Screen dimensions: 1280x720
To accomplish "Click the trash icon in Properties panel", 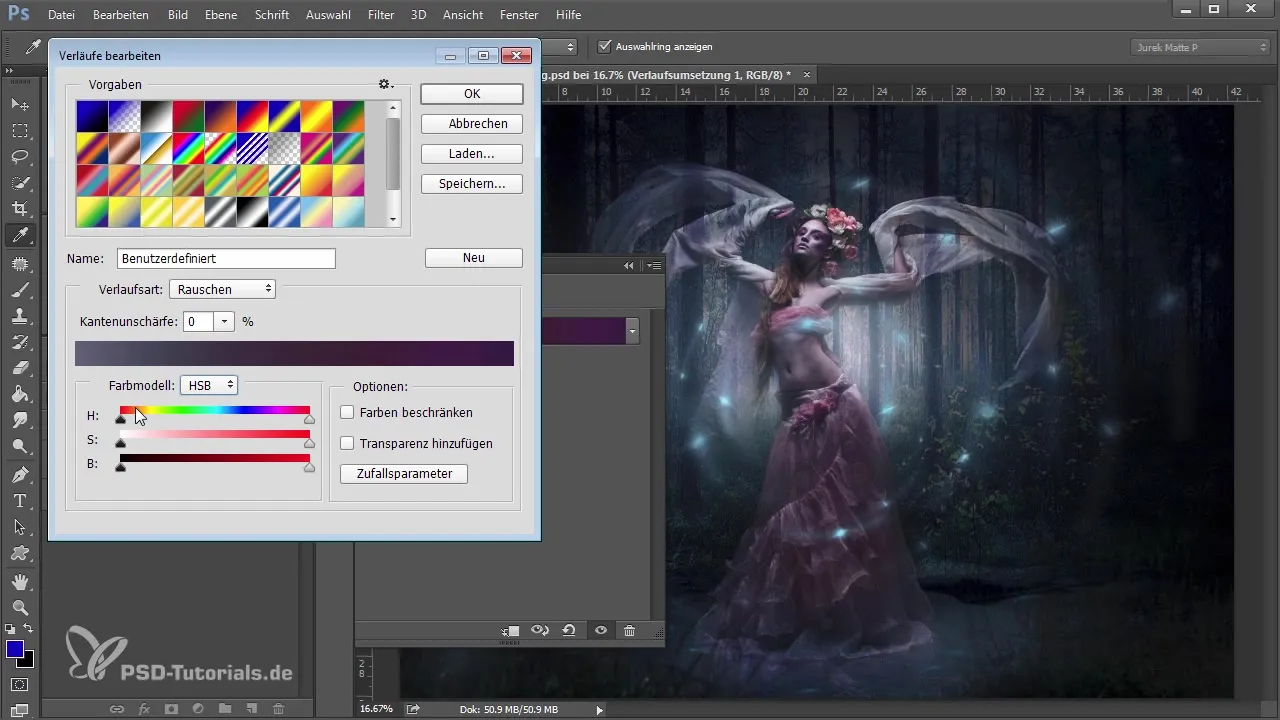I will tap(629, 631).
